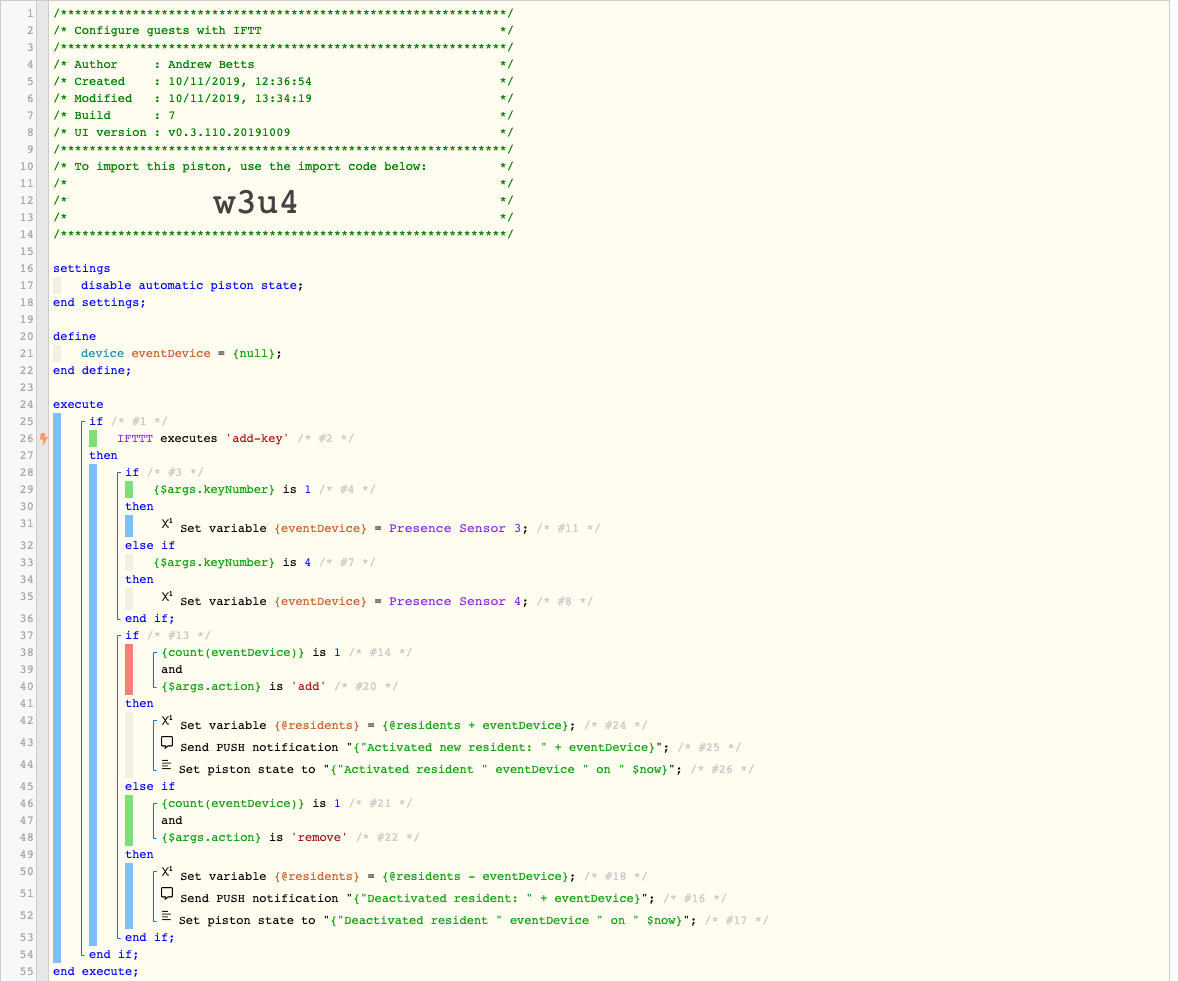Click the piston state icon for Activated resident
The height and width of the screenshot is (981, 1178).
tap(167, 765)
